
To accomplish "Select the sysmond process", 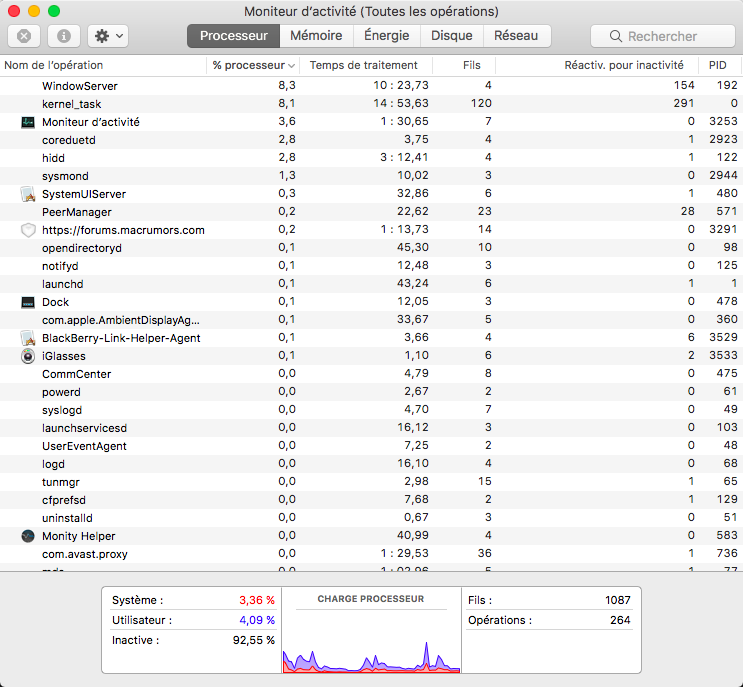I will (x=372, y=176).
